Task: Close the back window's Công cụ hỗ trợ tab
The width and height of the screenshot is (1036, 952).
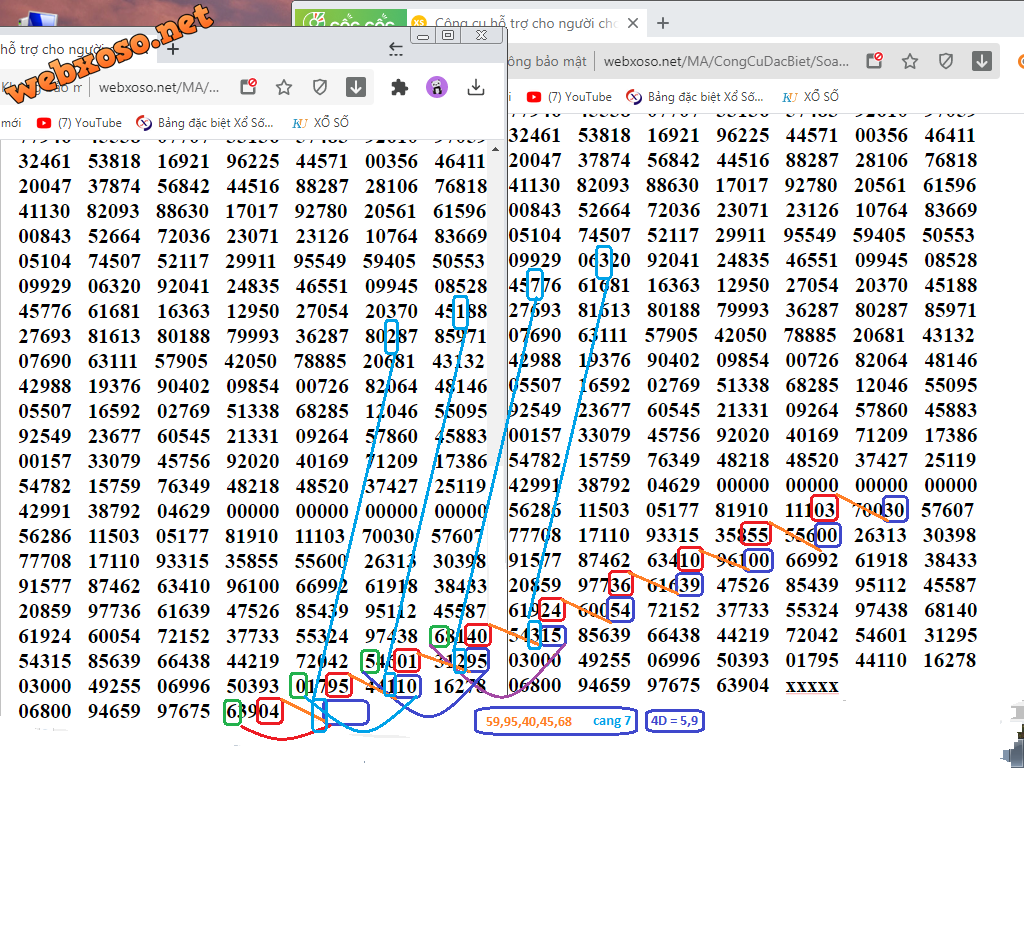Action: tap(634, 23)
